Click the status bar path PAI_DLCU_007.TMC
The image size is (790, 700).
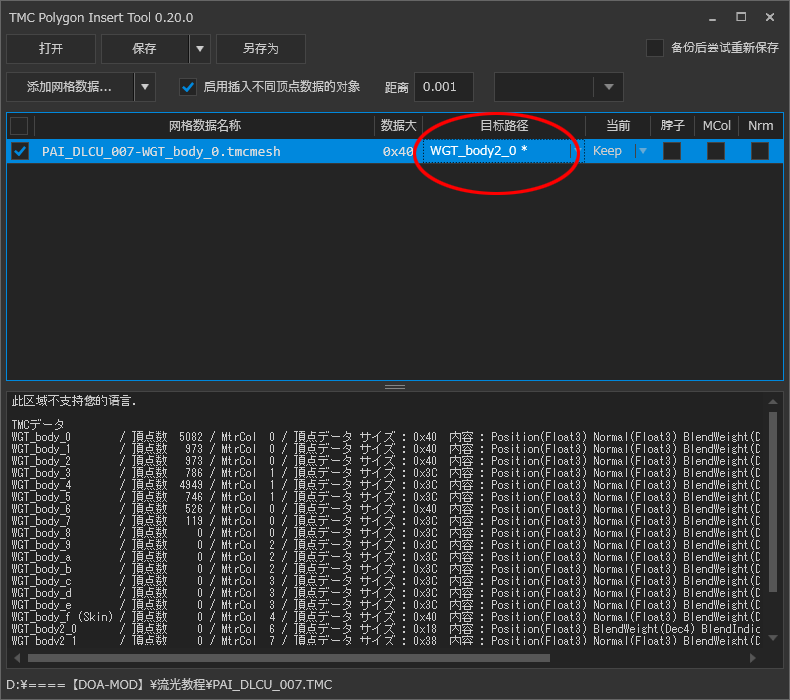[169, 685]
